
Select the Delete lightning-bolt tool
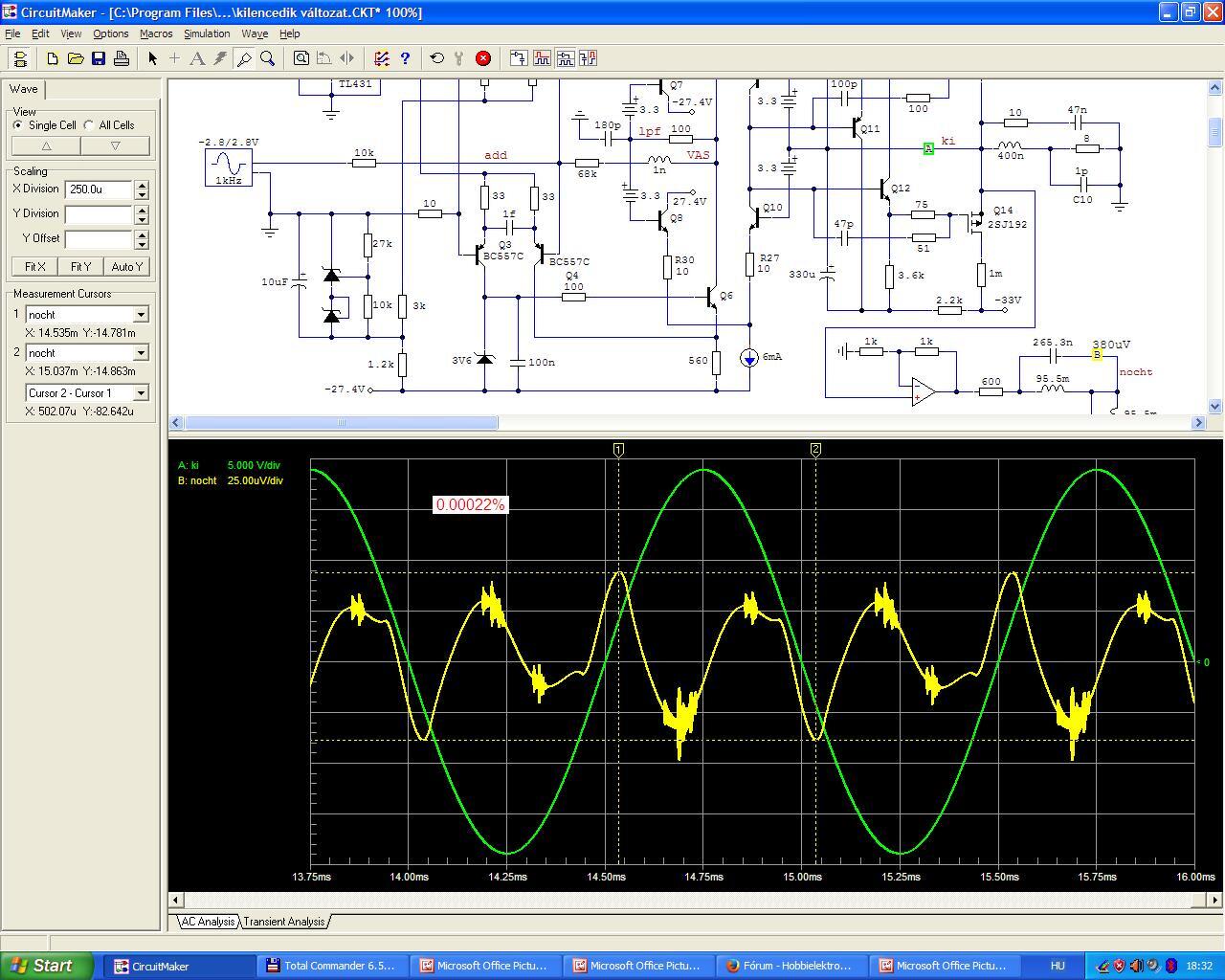pyautogui.click(x=221, y=58)
